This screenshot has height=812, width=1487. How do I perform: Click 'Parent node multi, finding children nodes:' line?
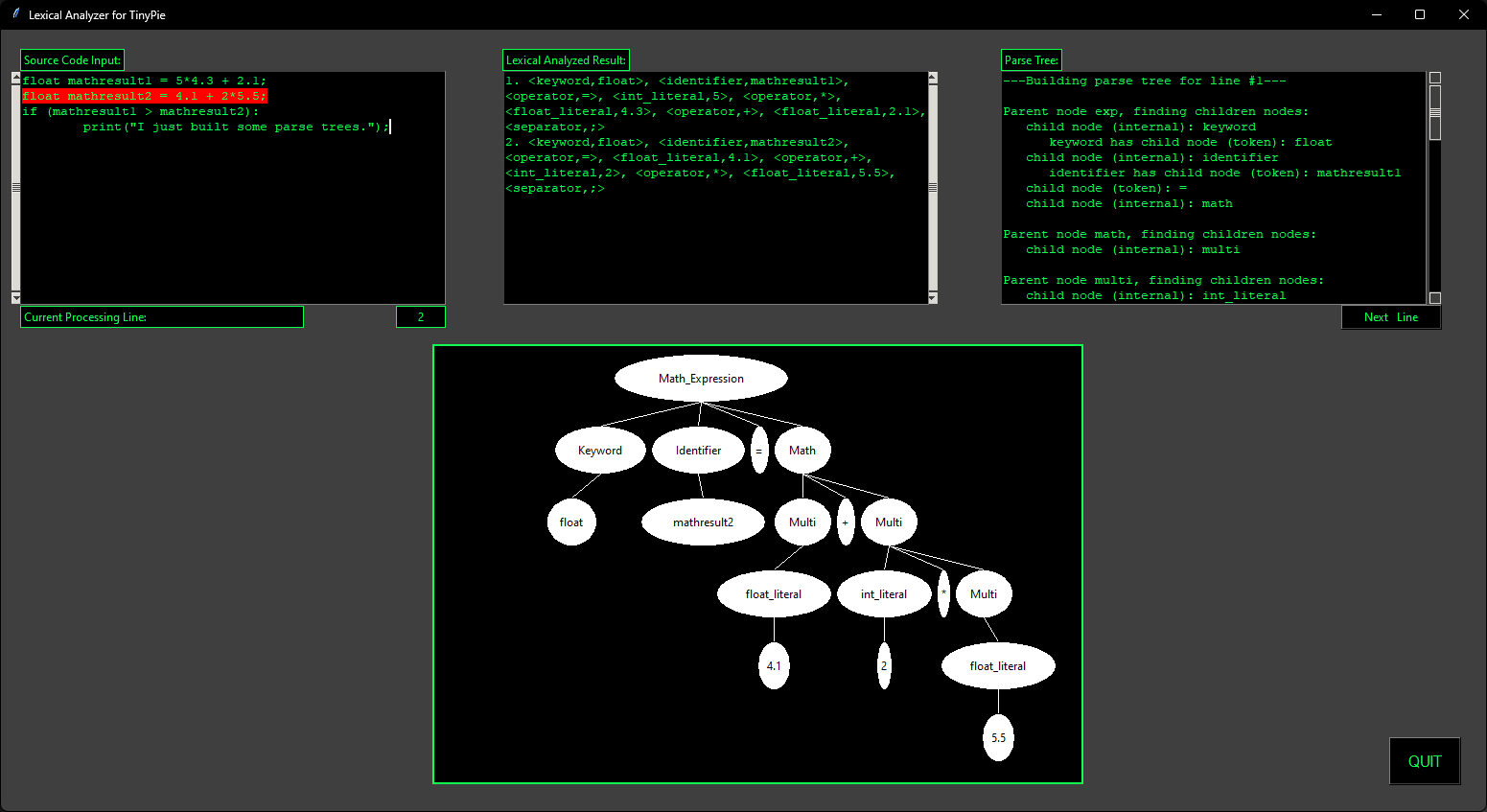pyautogui.click(x=1164, y=280)
